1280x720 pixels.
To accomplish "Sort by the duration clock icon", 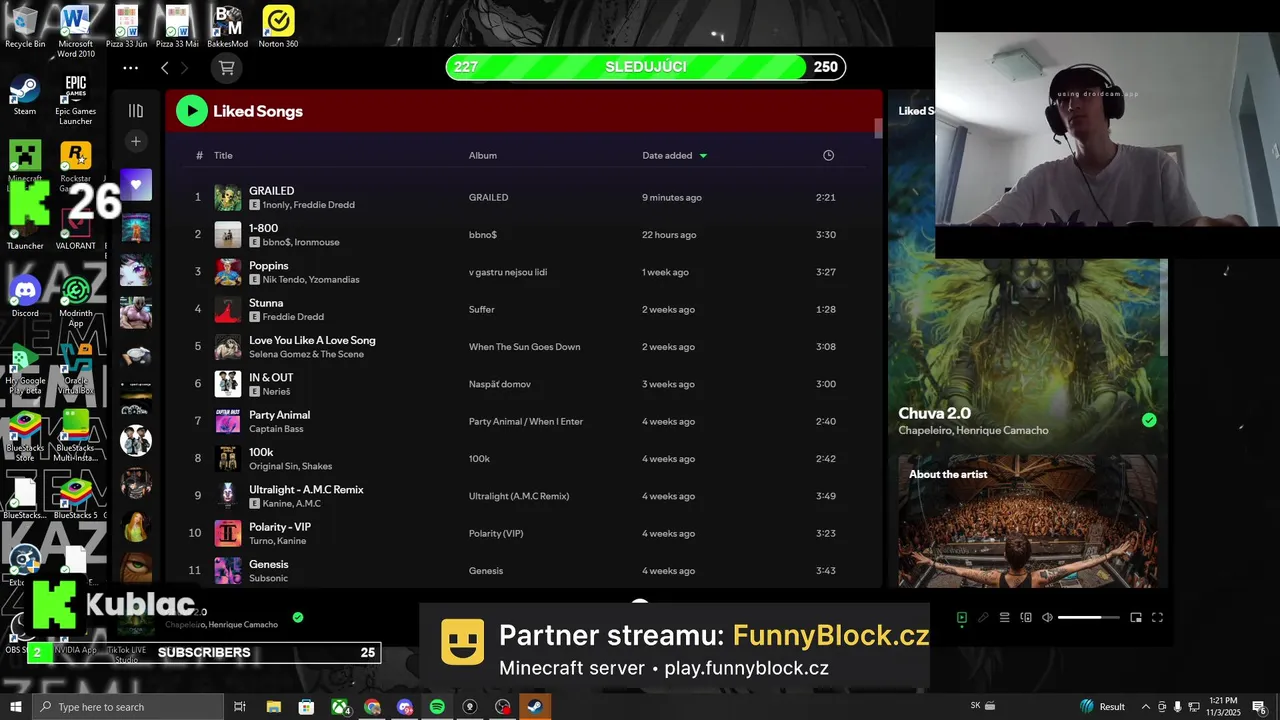I will pos(828,155).
